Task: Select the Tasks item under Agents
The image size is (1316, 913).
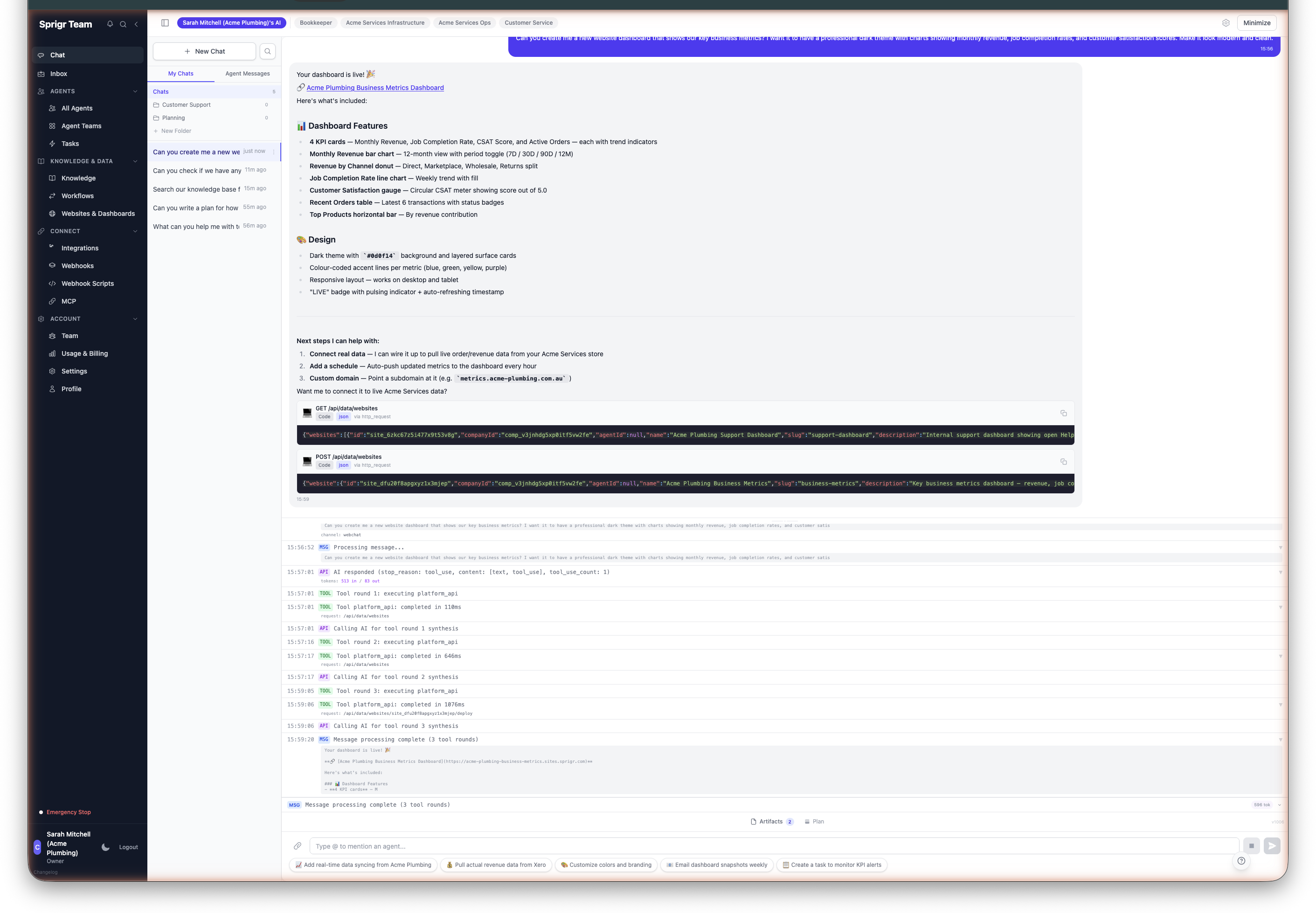Action: coord(70,143)
